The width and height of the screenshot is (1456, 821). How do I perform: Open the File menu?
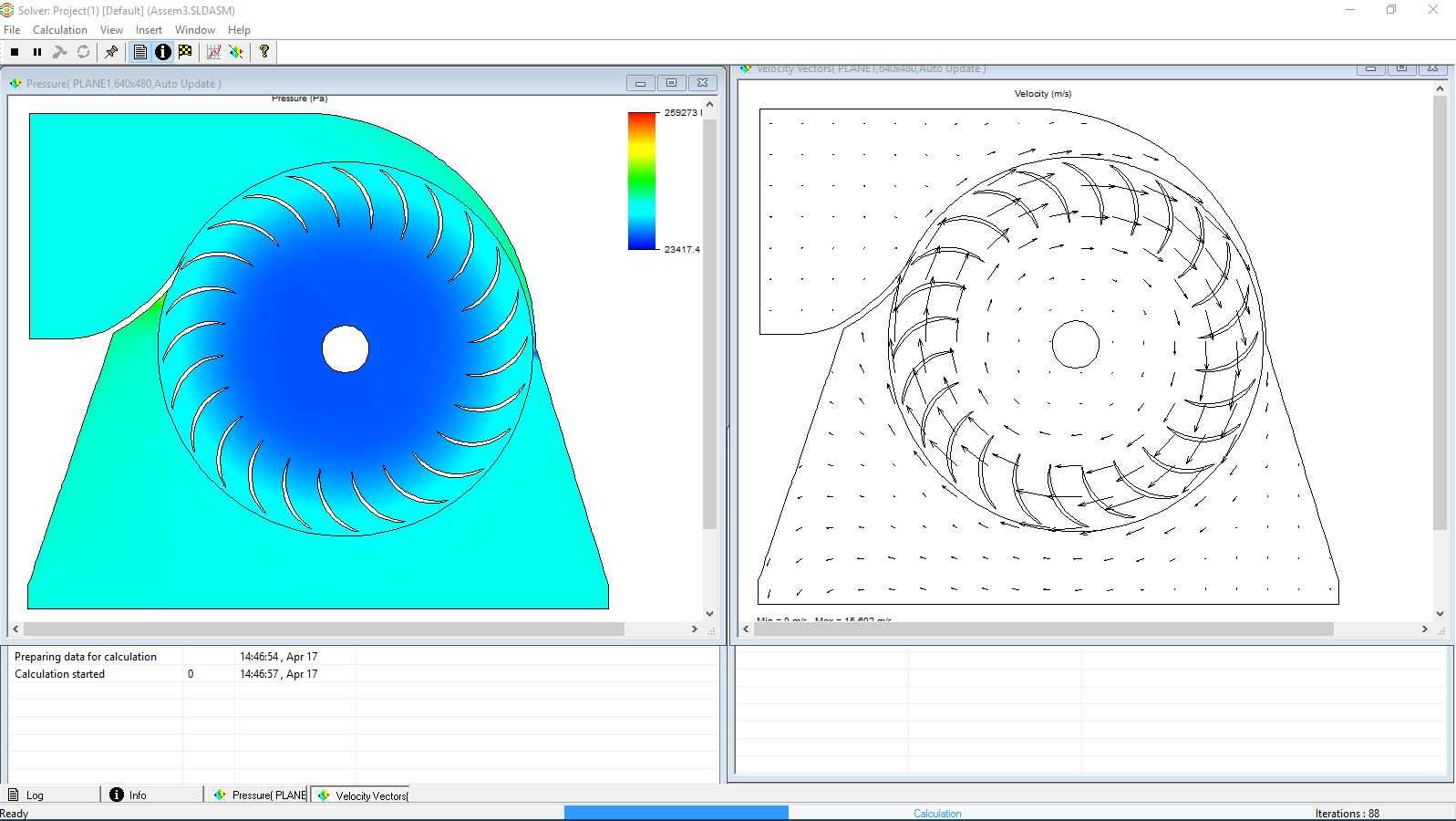tap(12, 30)
